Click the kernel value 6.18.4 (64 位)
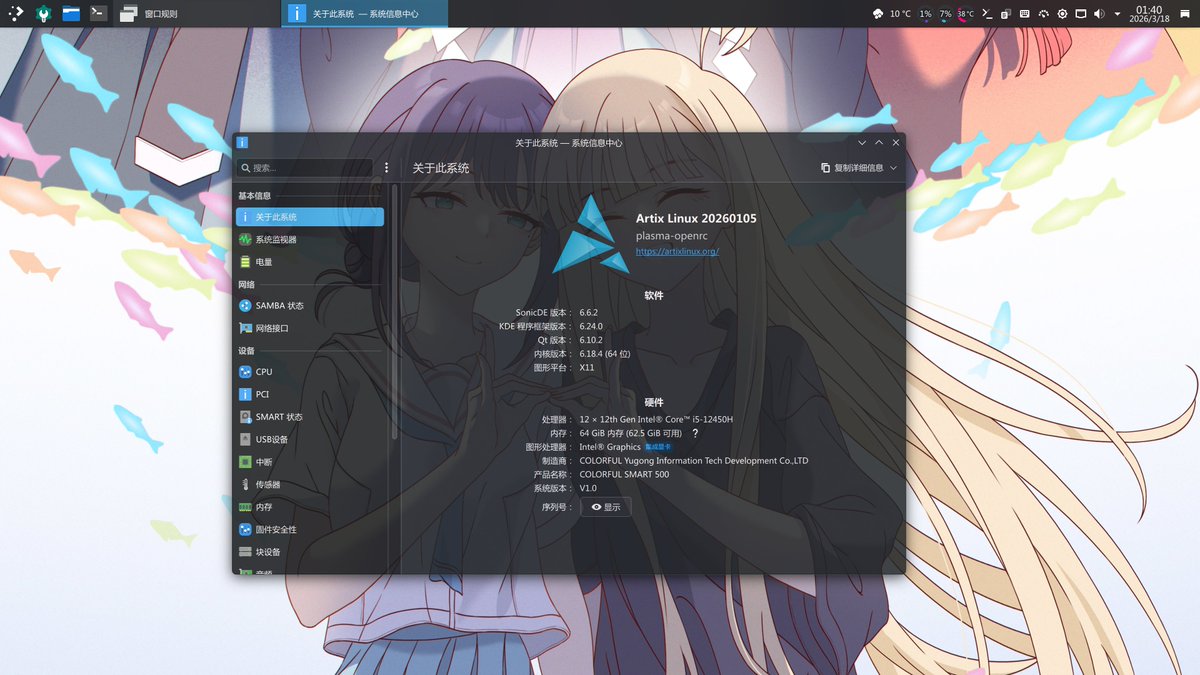Image resolution: width=1200 pixels, height=675 pixels. (605, 354)
